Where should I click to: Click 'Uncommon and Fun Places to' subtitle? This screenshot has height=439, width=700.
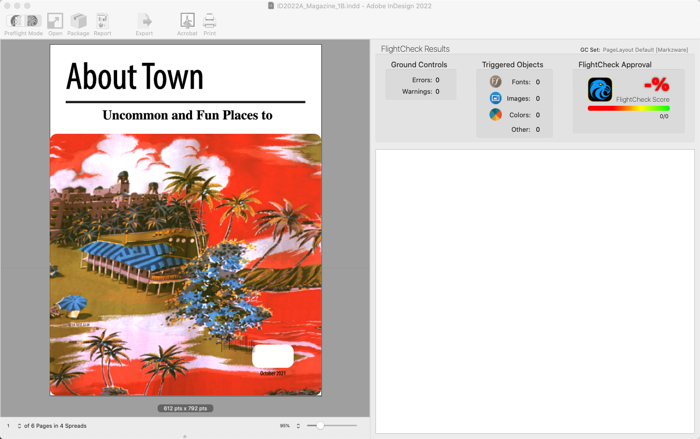pos(188,115)
